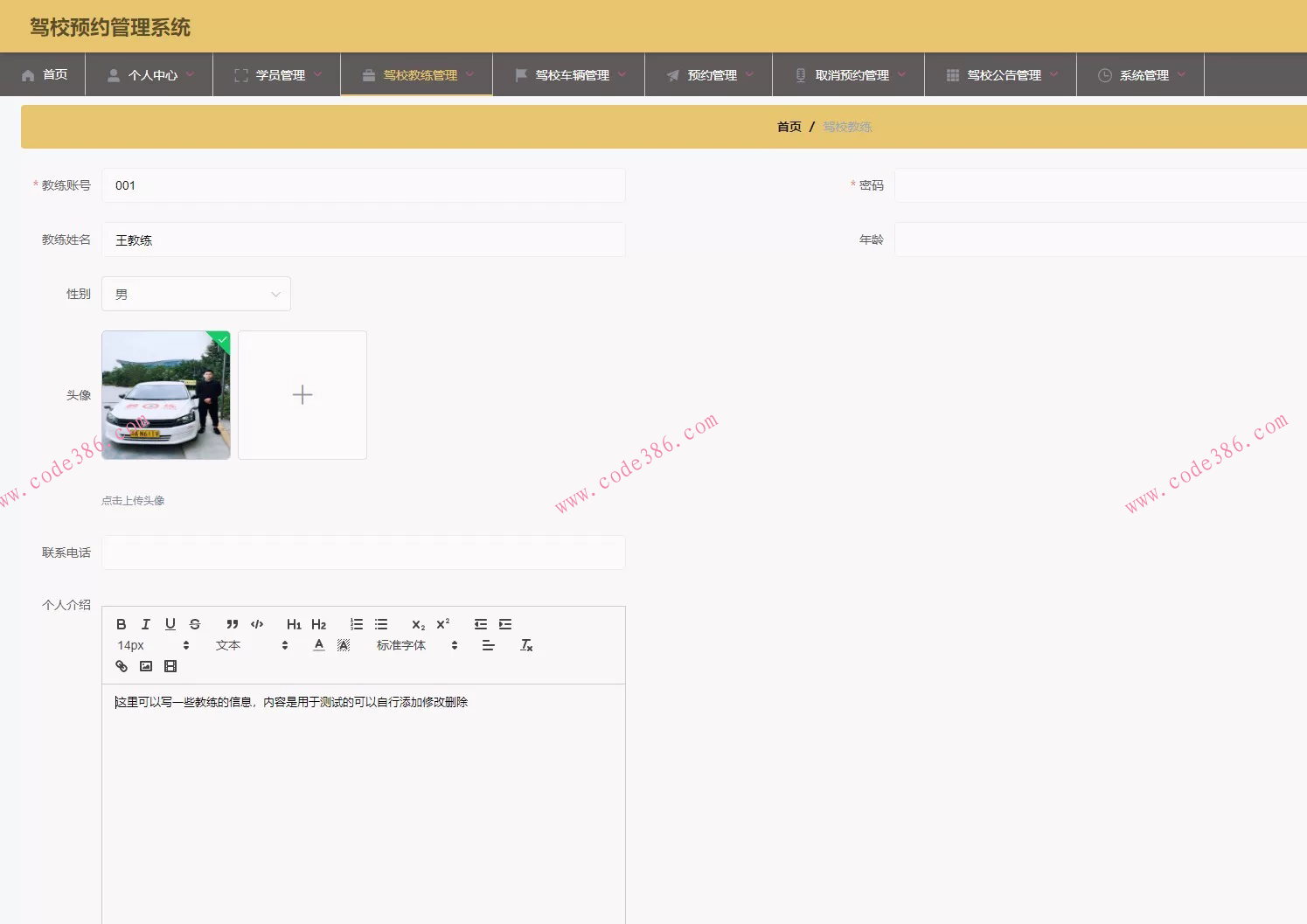Toggle italic formatting in the editor
Image resolution: width=1307 pixels, height=924 pixels.
[x=146, y=624]
